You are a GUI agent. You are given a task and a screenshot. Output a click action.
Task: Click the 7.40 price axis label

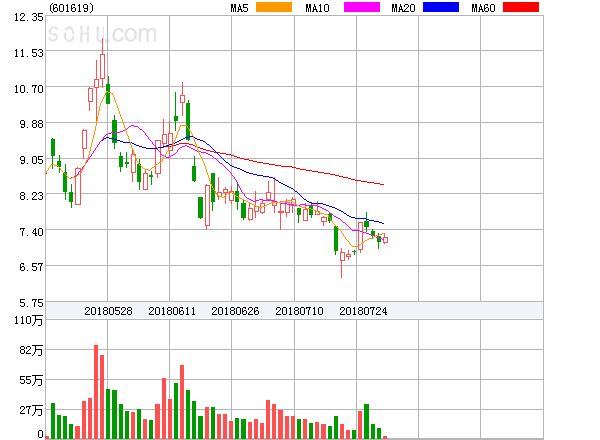coord(31,232)
